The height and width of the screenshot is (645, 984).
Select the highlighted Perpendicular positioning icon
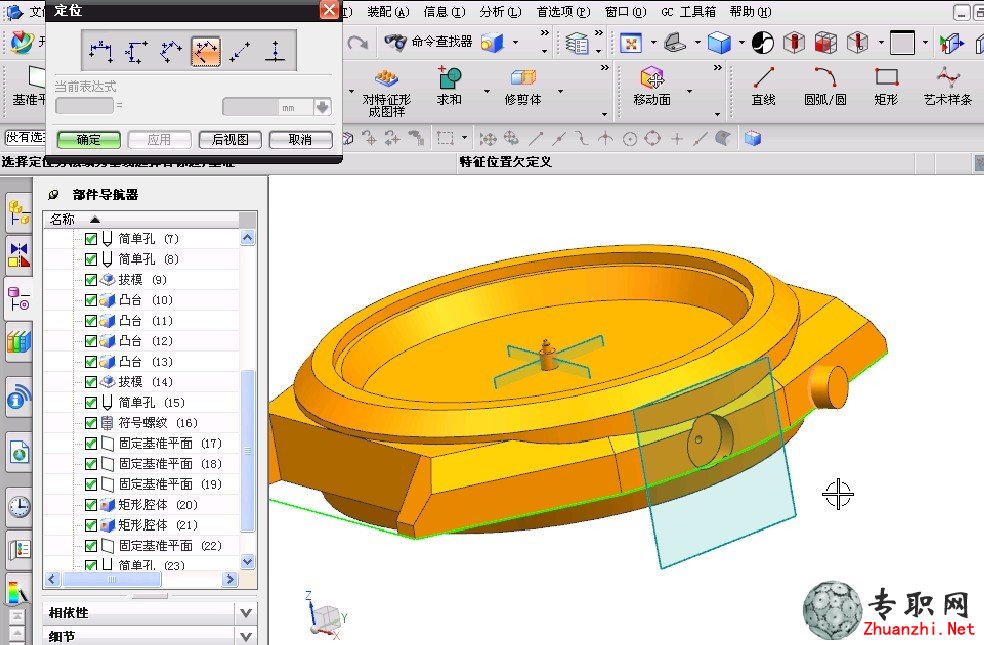(x=206, y=52)
